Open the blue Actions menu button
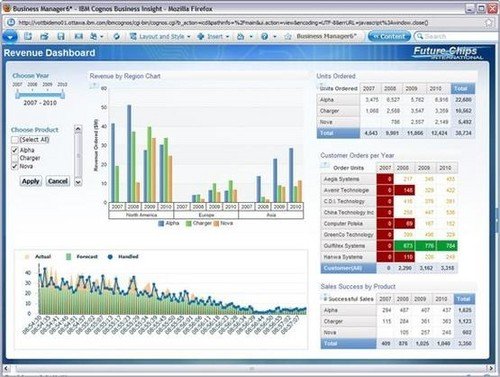Viewport: 500px width, 377px height. (x=10, y=36)
